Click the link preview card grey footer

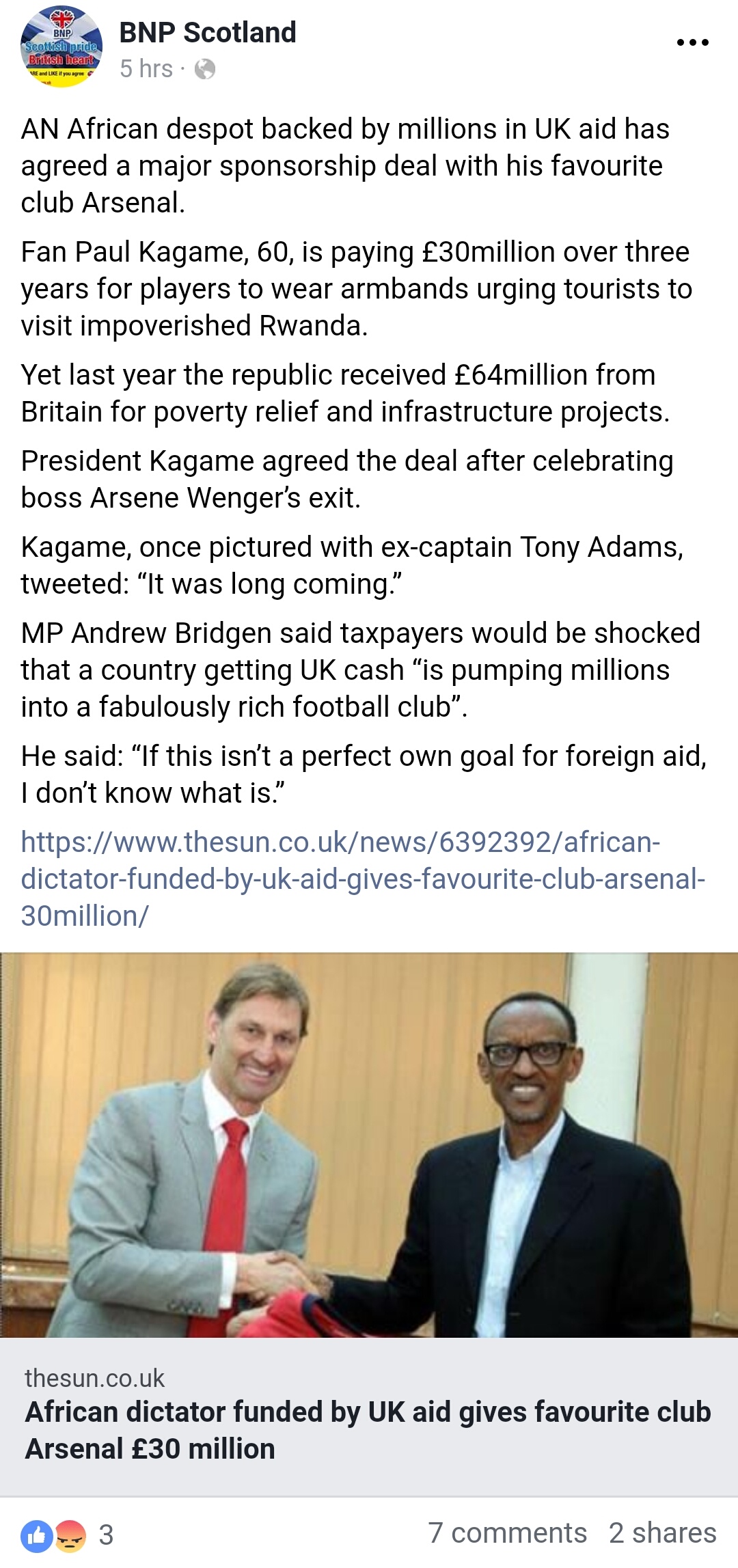(369, 1416)
